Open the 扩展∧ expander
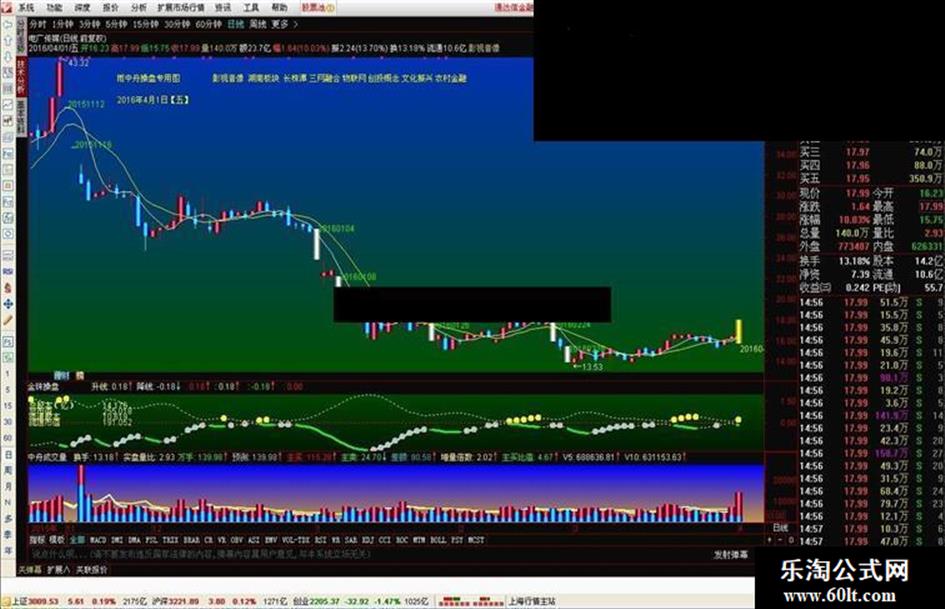This screenshot has width=945, height=609. [x=58, y=569]
